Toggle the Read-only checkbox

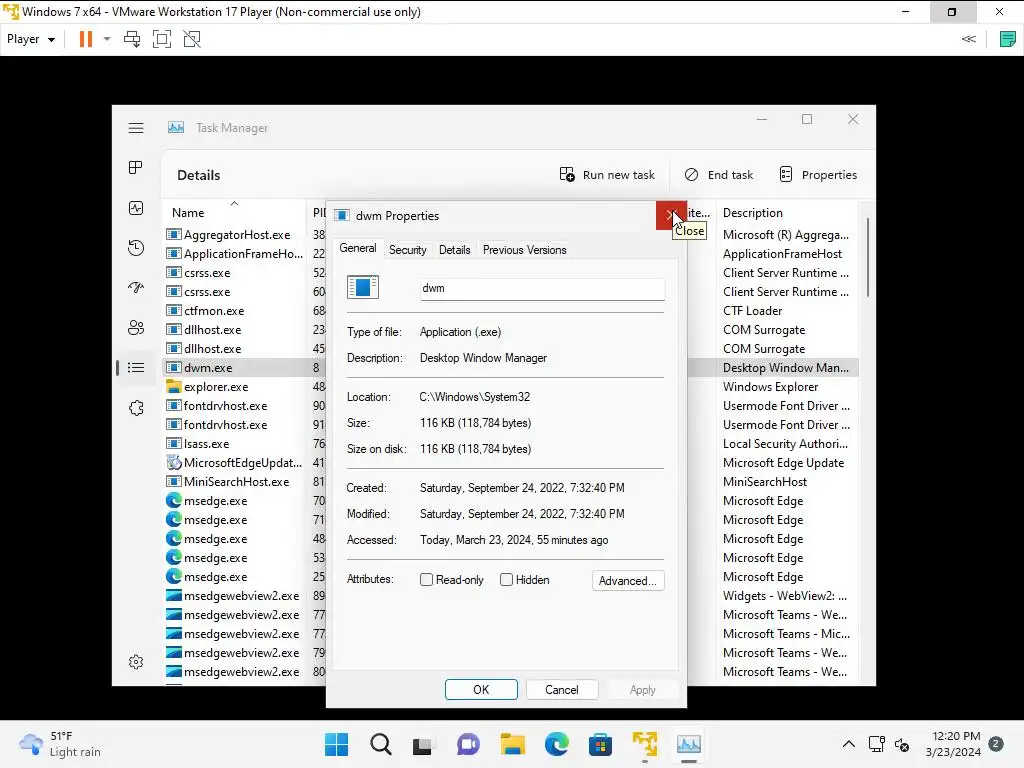pyautogui.click(x=426, y=580)
